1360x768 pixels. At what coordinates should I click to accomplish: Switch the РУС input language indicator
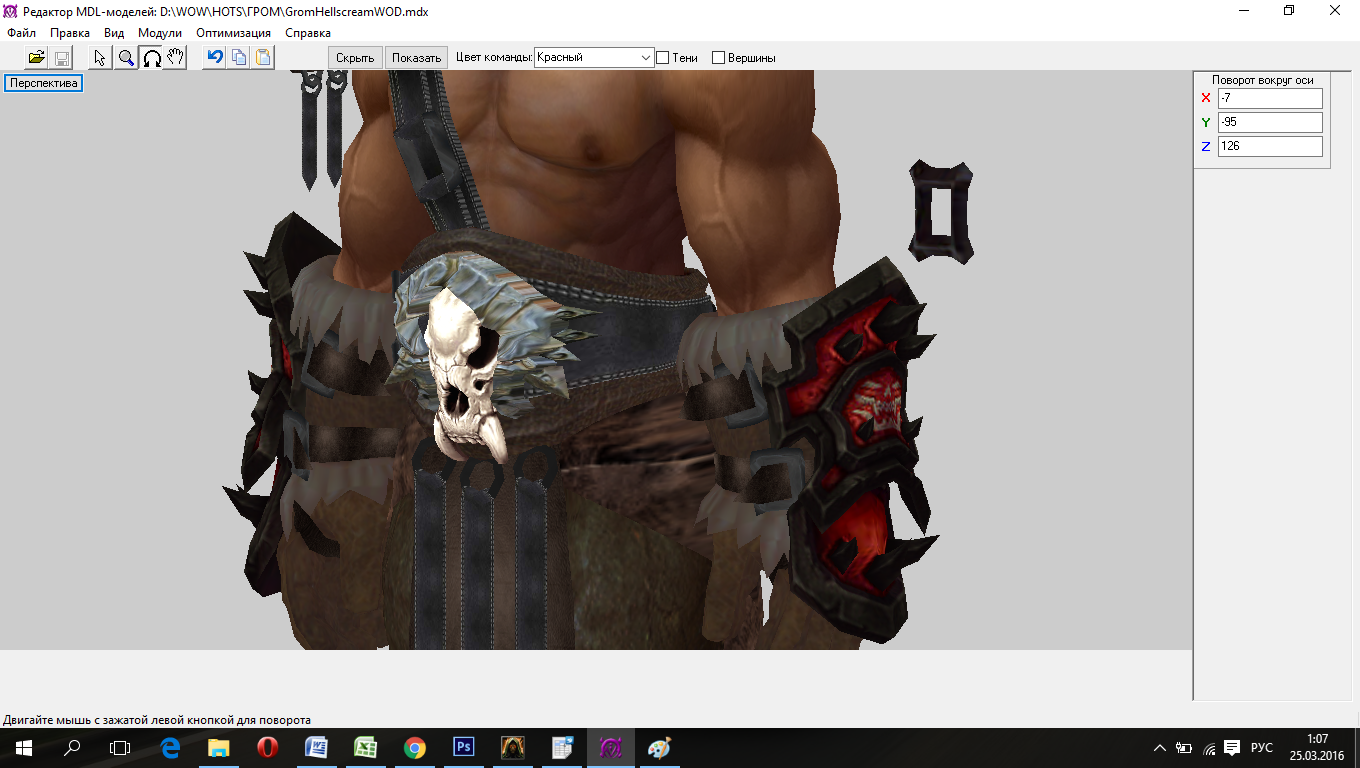click(1262, 748)
